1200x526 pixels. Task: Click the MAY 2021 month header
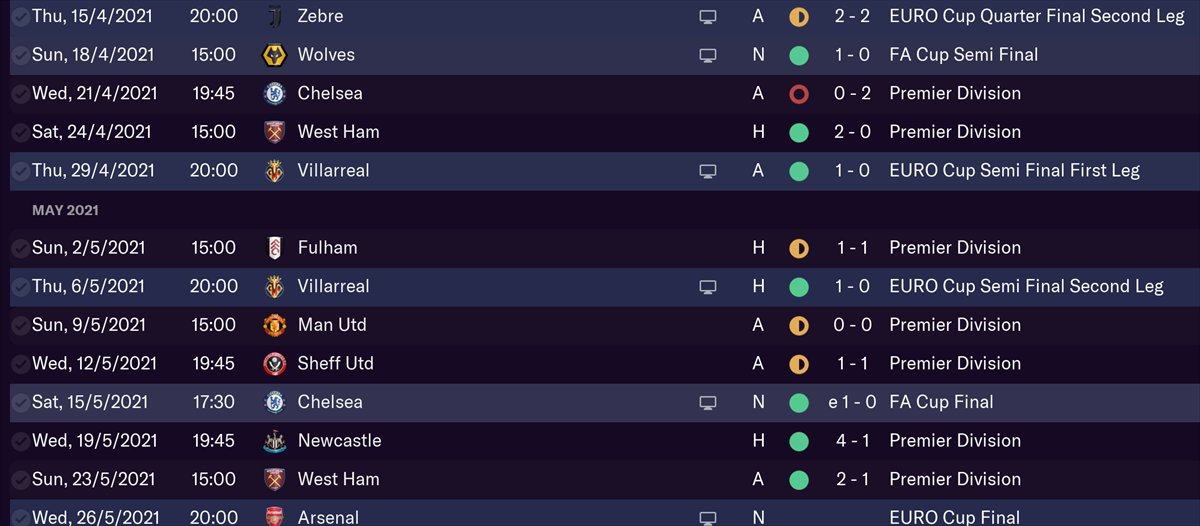click(x=65, y=210)
